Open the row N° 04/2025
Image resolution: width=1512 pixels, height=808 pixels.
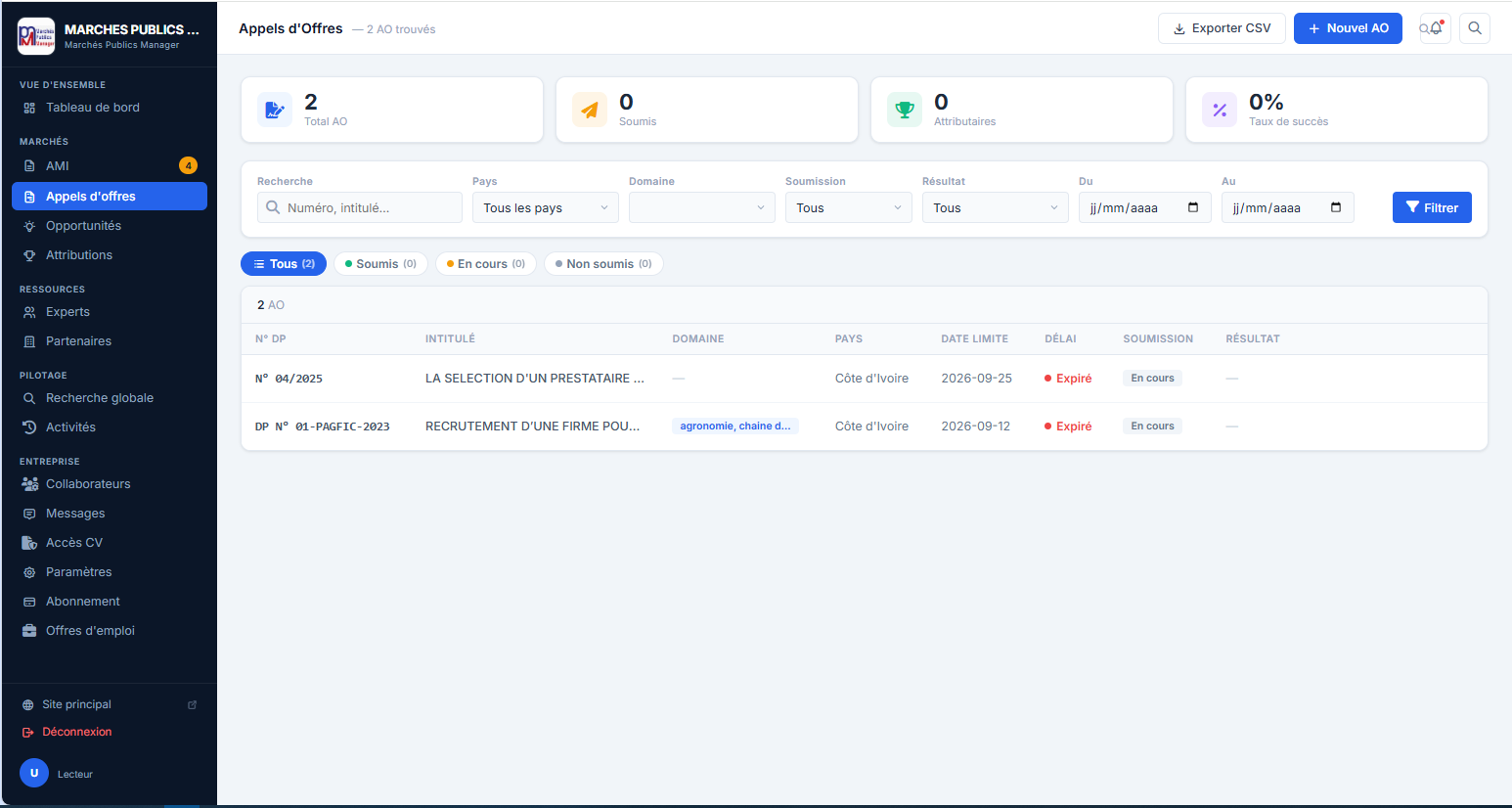[x=865, y=379]
